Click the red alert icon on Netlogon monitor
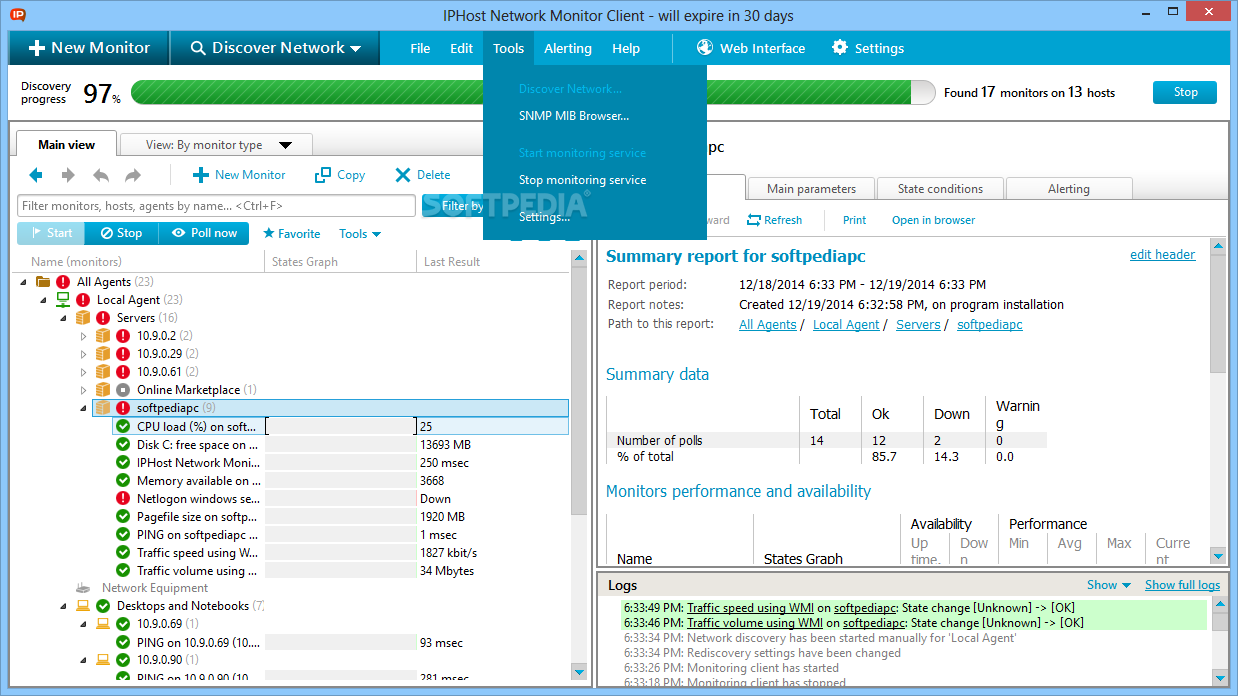 123,498
